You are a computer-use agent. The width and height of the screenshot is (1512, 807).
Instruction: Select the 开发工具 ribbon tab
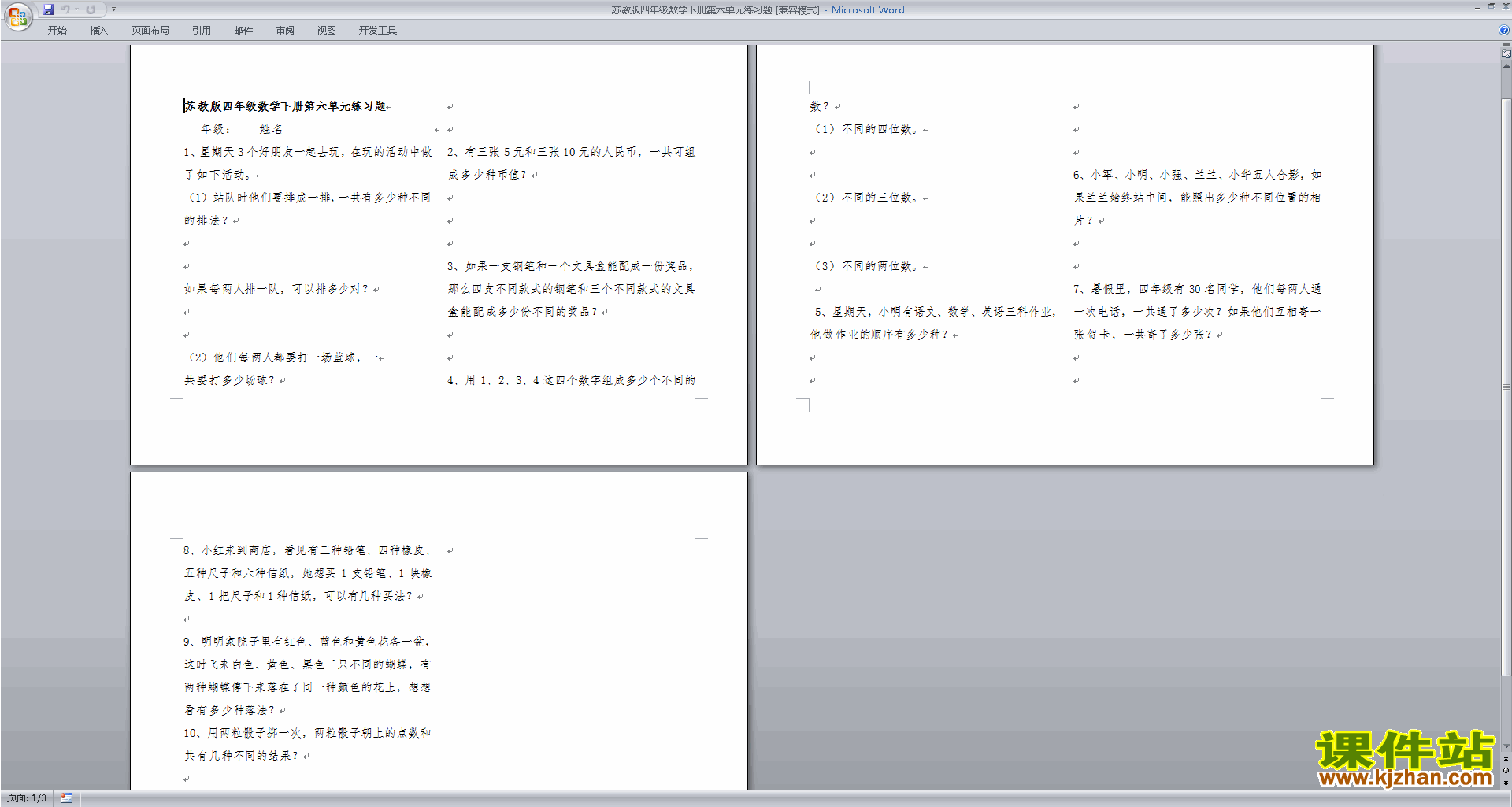coord(378,30)
